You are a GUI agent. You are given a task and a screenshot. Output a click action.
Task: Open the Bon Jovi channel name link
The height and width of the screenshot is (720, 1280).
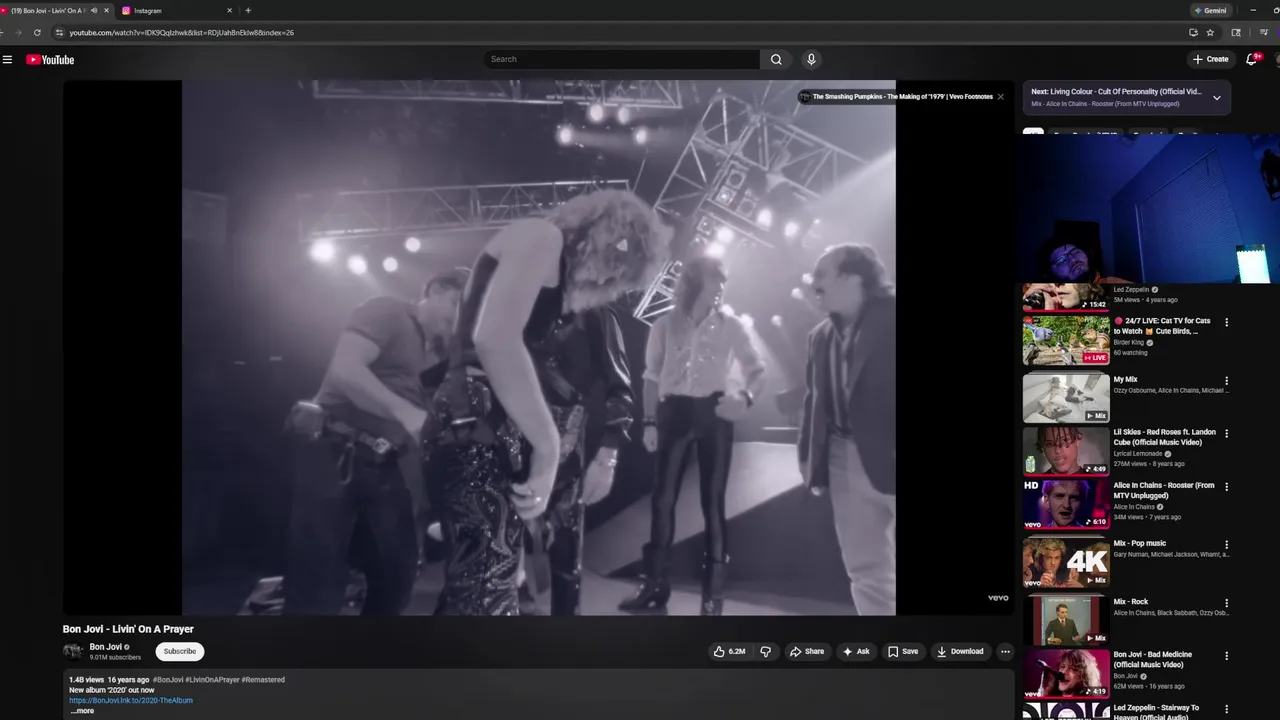tap(106, 647)
